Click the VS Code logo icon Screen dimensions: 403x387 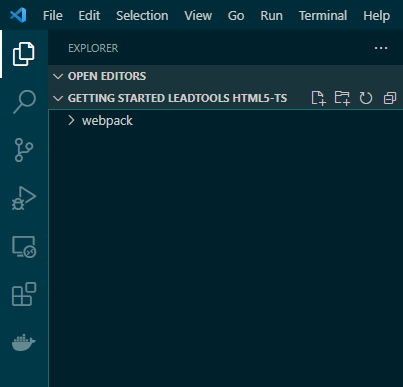(18, 15)
